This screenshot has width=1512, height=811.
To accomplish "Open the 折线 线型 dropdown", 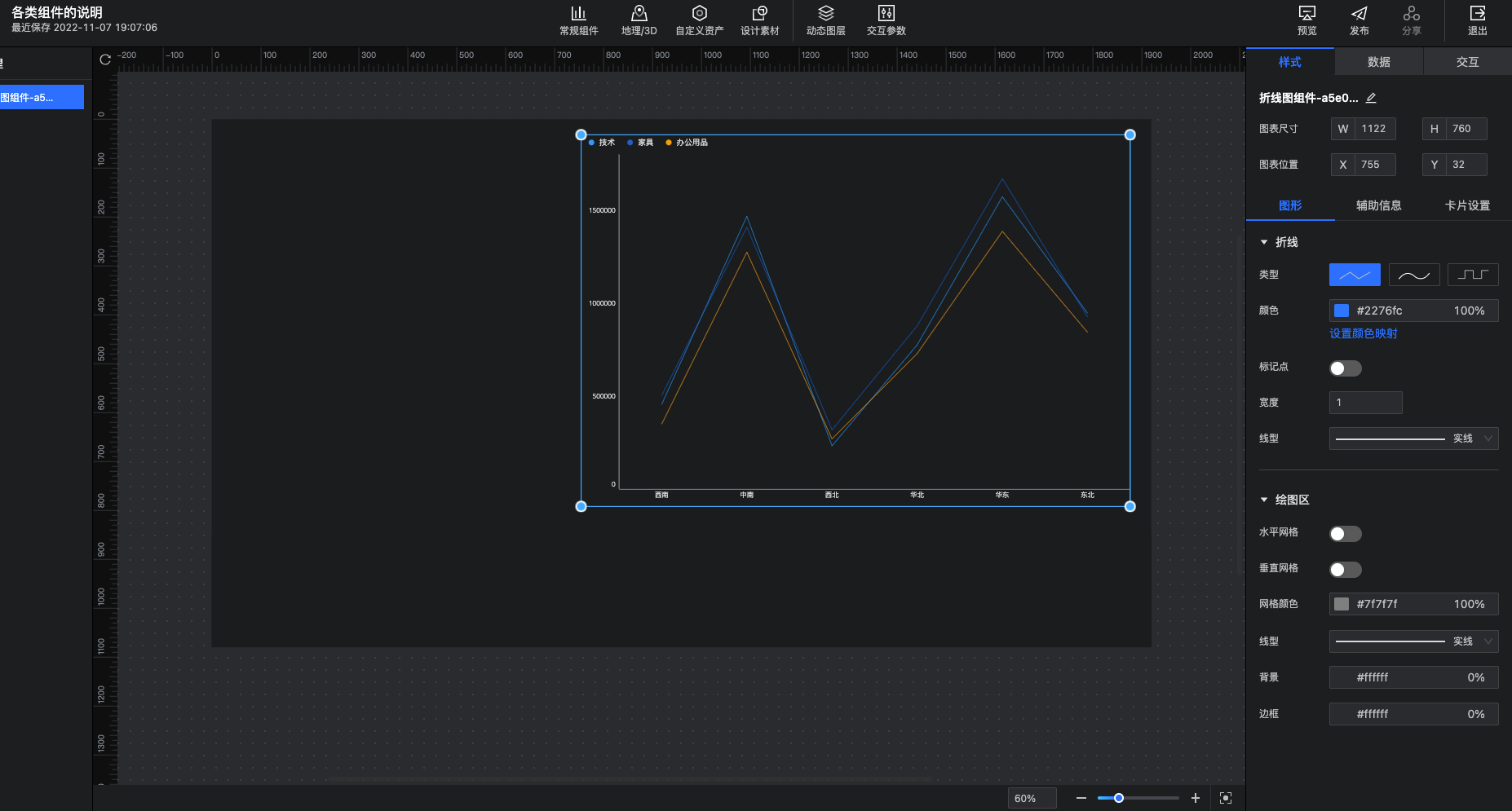I will (1413, 439).
